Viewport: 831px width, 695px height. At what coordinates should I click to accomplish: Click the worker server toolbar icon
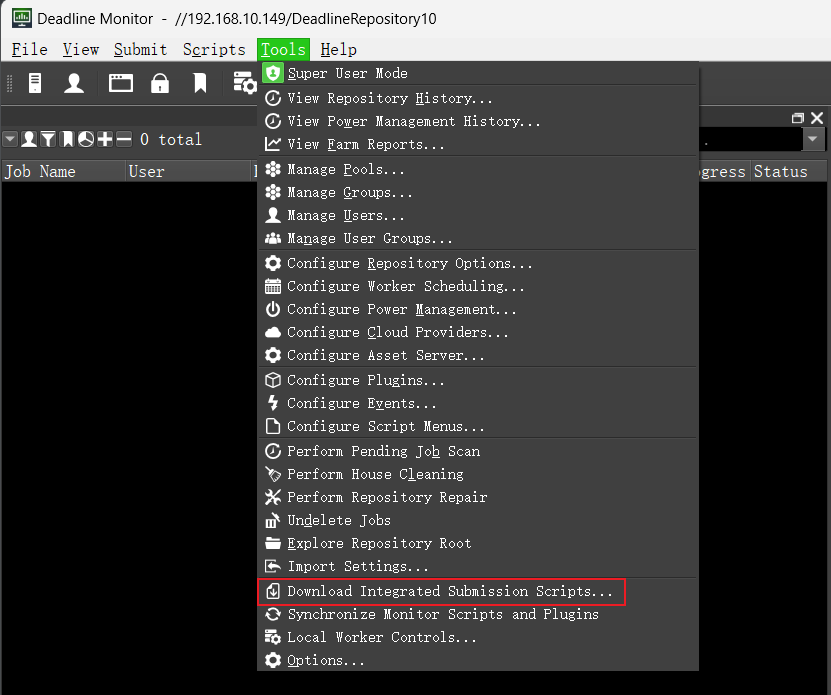tap(34, 83)
